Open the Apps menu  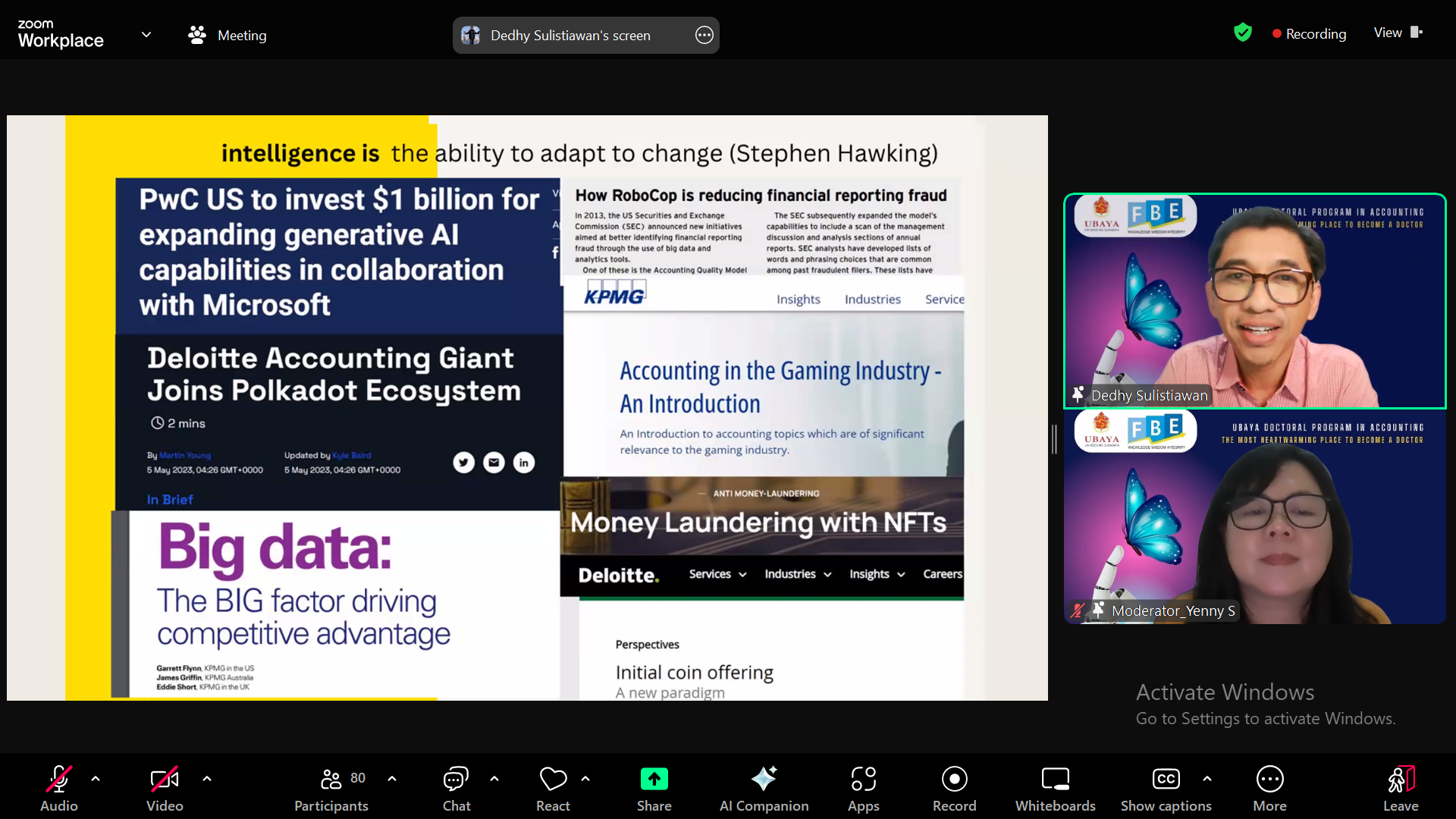pos(863,789)
